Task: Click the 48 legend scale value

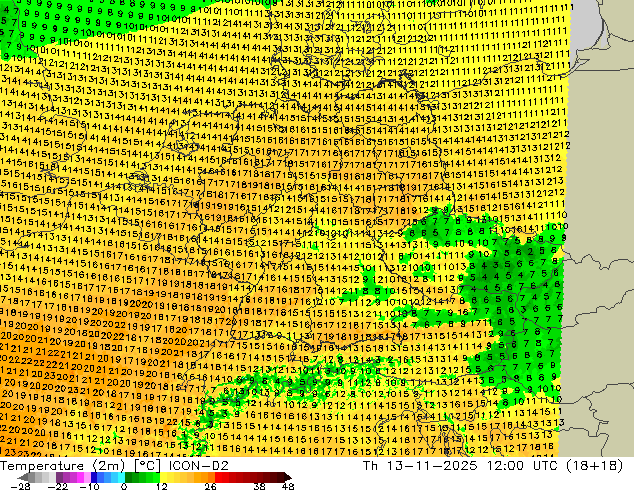Action: tap(288, 486)
